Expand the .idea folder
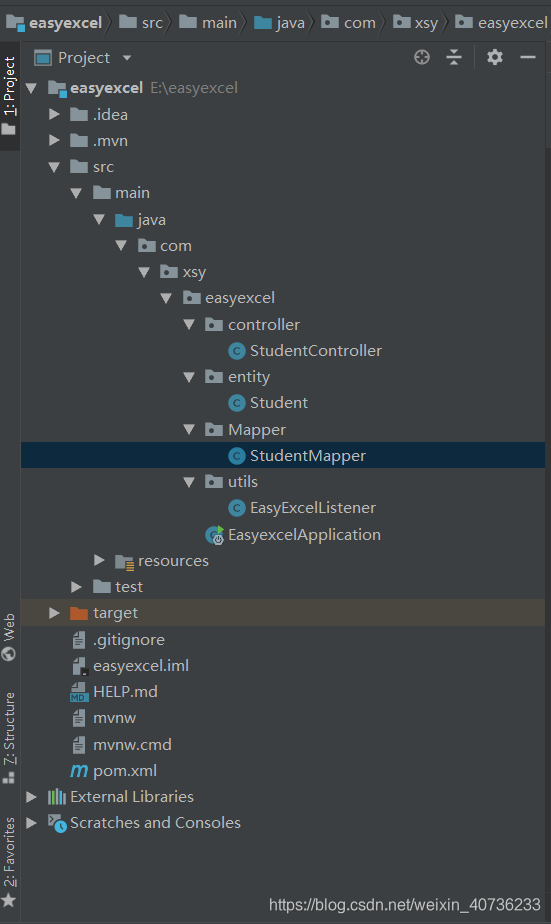This screenshot has width=551, height=924. click(54, 114)
